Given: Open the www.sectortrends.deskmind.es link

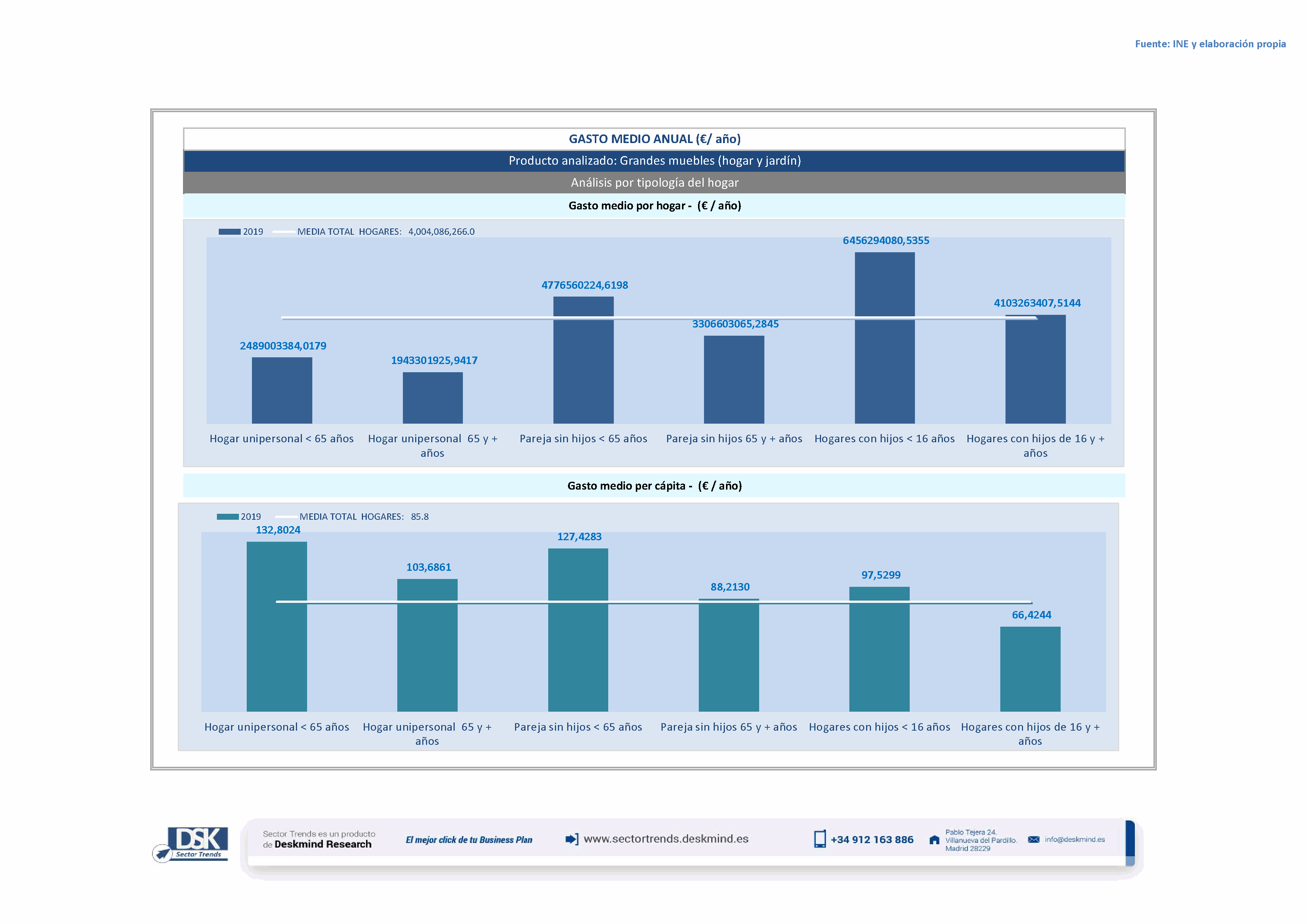Looking at the screenshot, I should pos(666,839).
